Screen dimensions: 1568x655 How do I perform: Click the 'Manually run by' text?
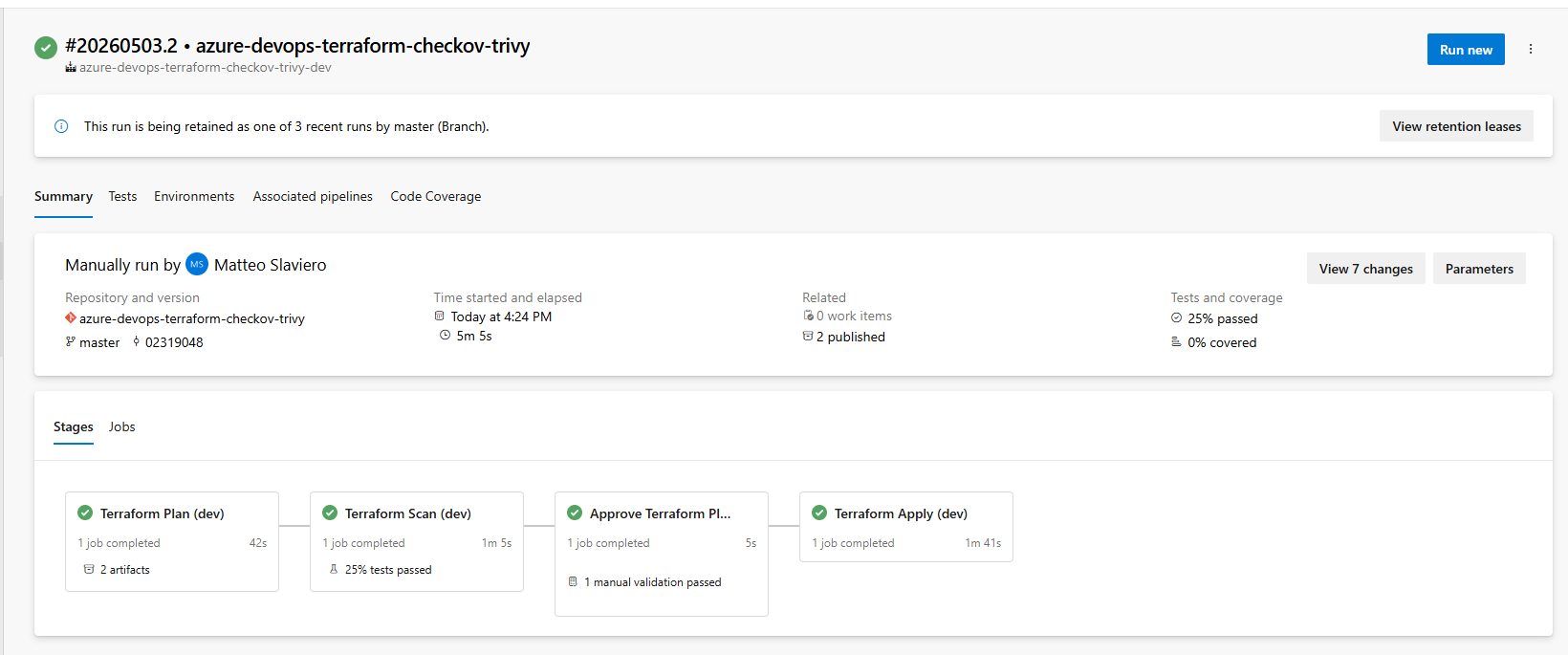(122, 265)
